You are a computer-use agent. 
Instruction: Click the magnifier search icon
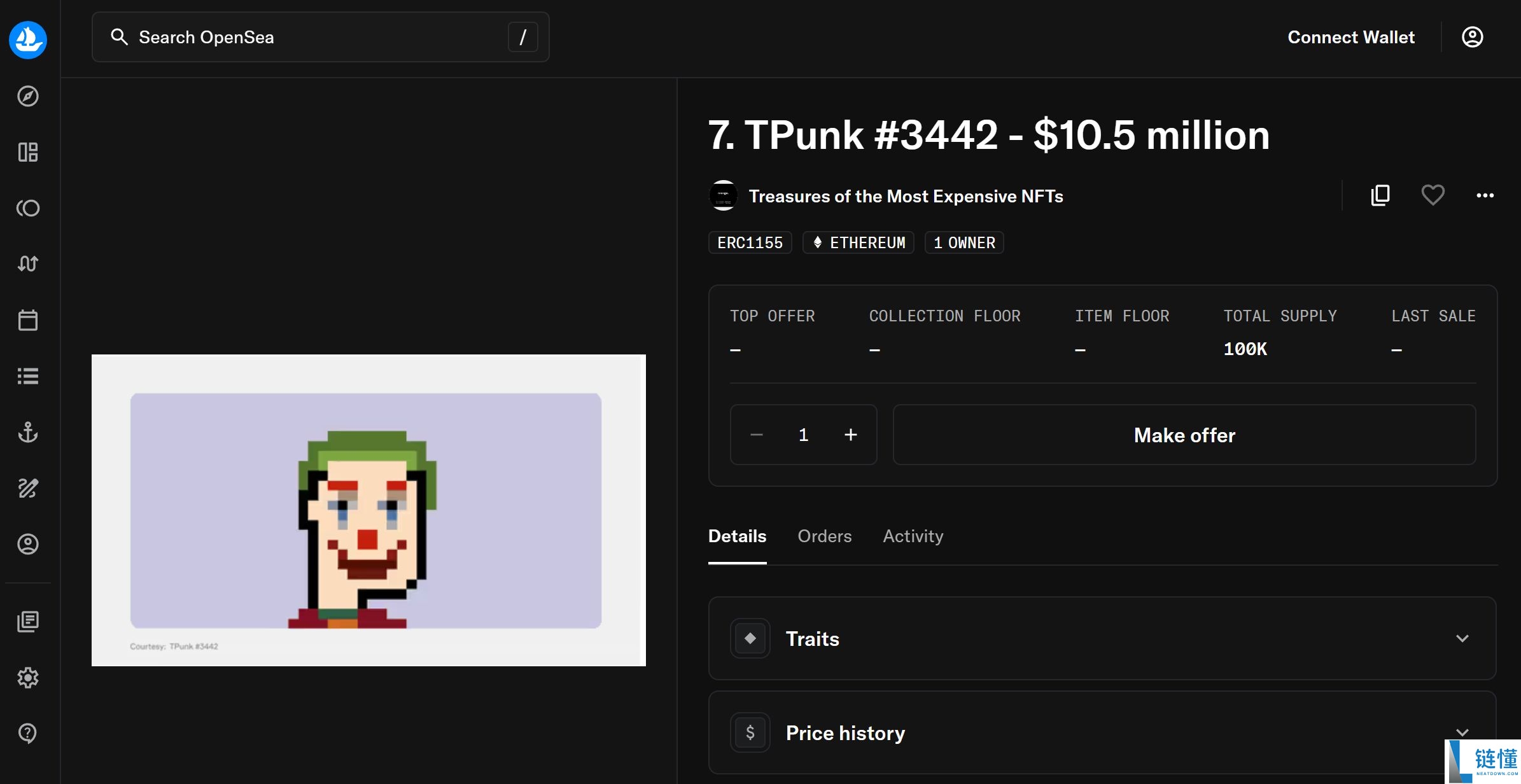click(x=120, y=37)
